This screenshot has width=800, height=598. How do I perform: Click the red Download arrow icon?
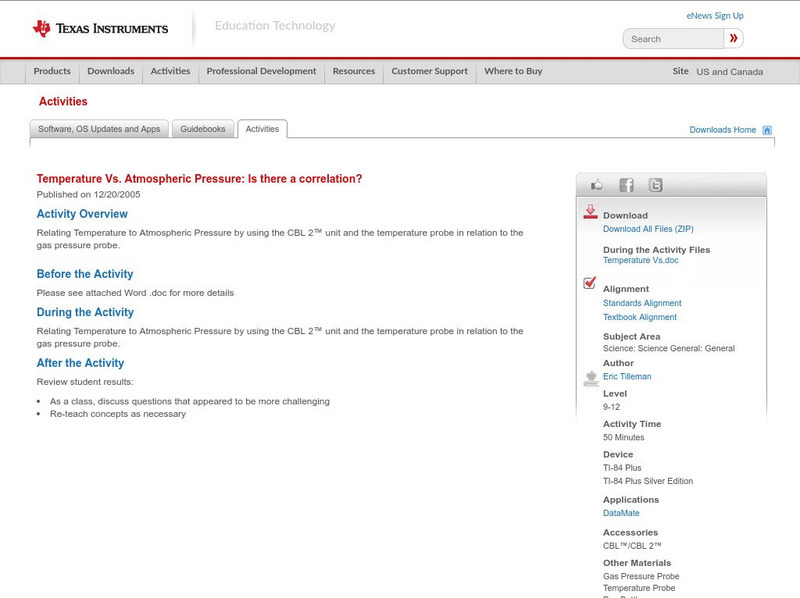coord(590,212)
